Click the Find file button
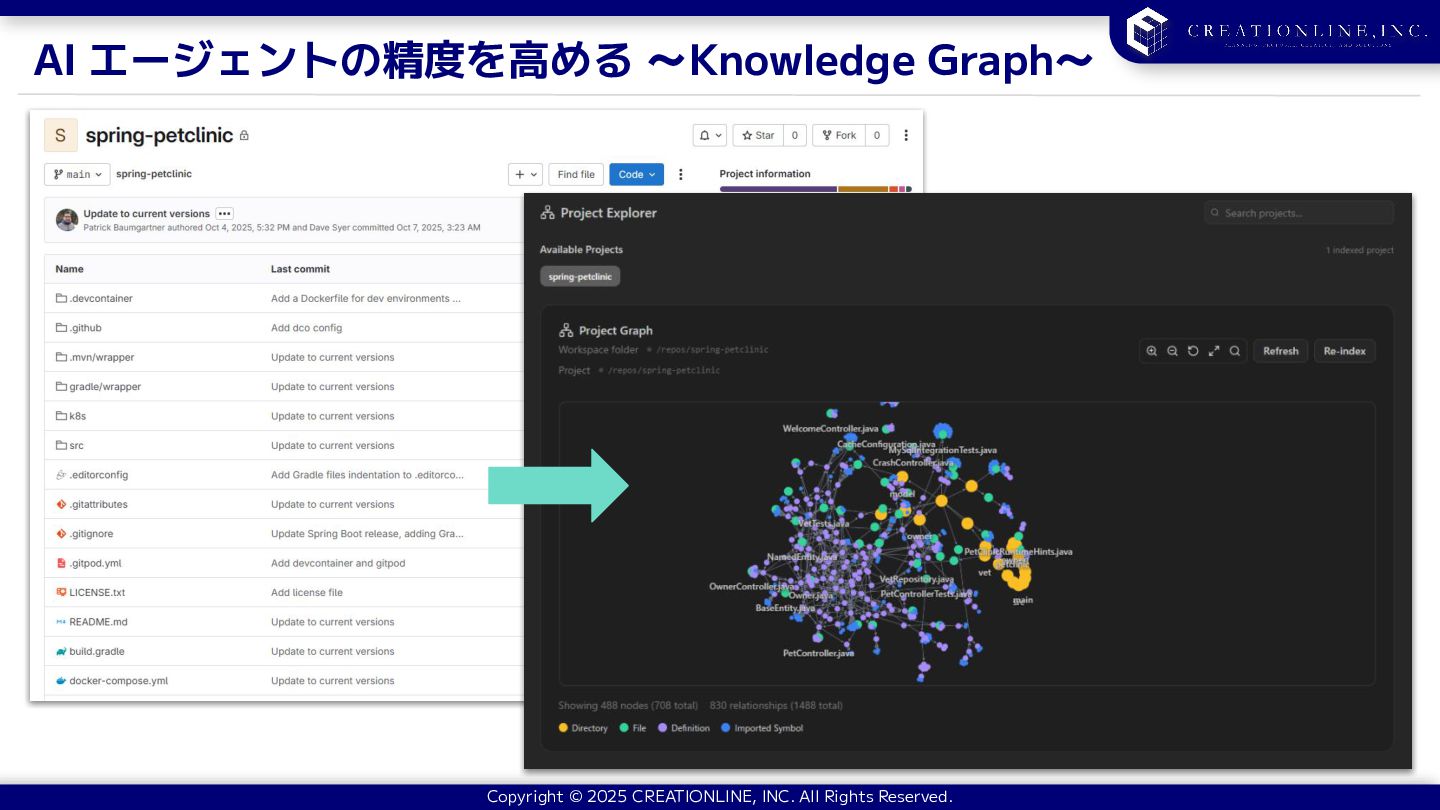Image resolution: width=1440 pixels, height=810 pixels. coord(576,174)
